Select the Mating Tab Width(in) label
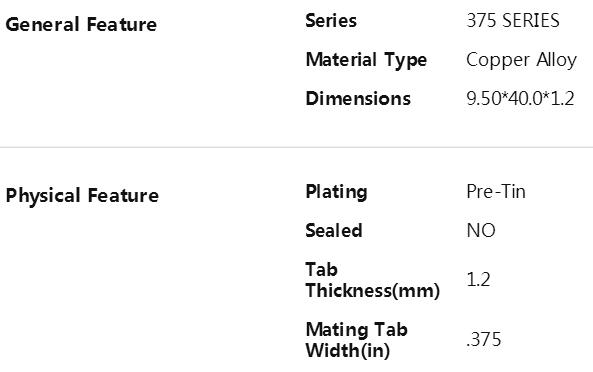The image size is (593, 372). click(x=356, y=340)
